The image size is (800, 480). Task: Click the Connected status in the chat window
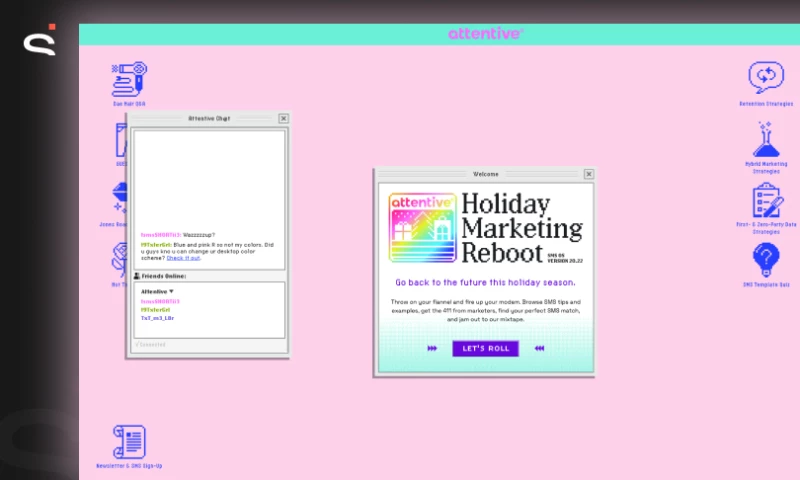(x=151, y=344)
